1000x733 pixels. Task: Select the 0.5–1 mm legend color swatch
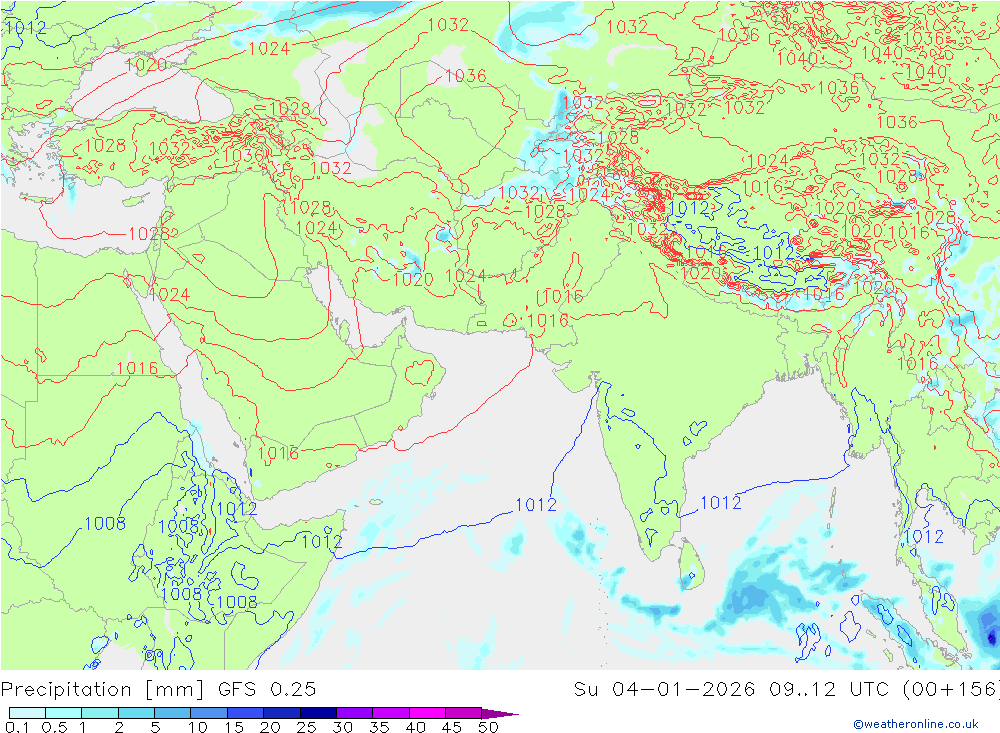(x=64, y=713)
